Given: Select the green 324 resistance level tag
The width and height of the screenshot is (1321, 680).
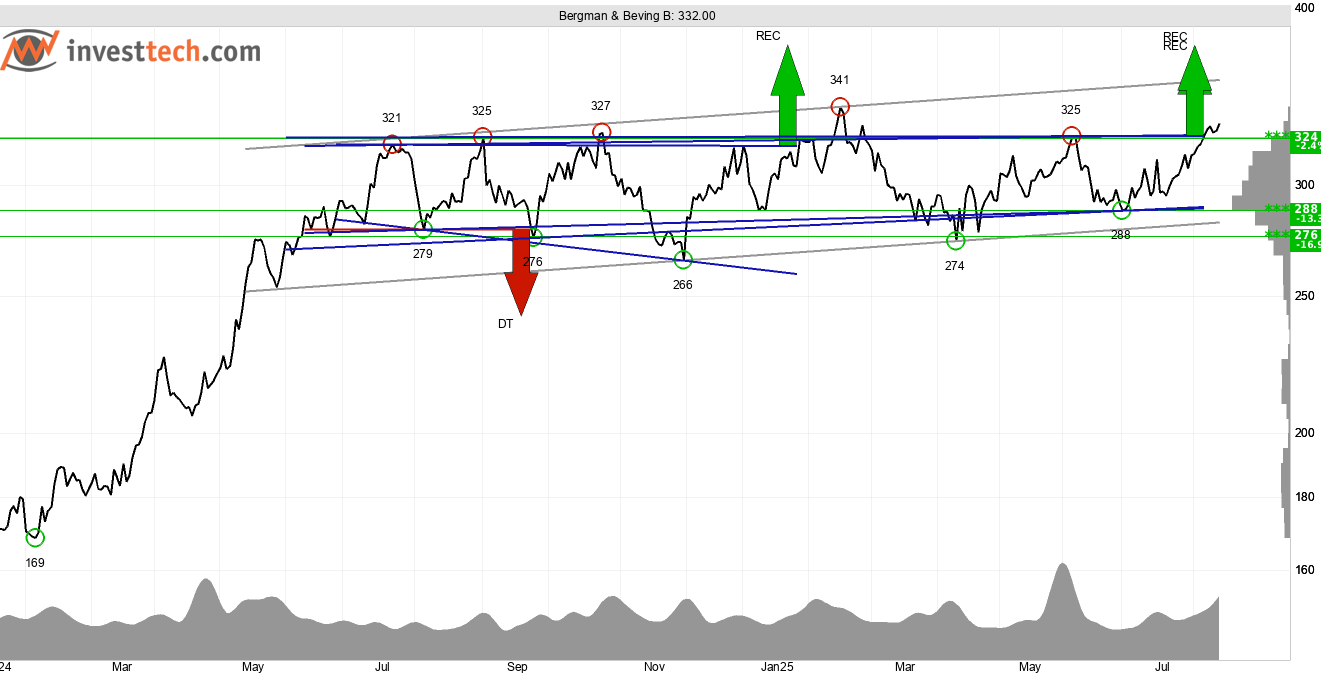Looking at the screenshot, I should pyautogui.click(x=1304, y=139).
